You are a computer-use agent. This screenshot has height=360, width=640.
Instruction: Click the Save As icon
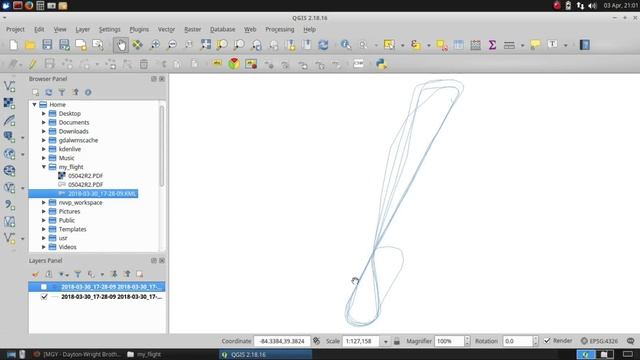64,45
